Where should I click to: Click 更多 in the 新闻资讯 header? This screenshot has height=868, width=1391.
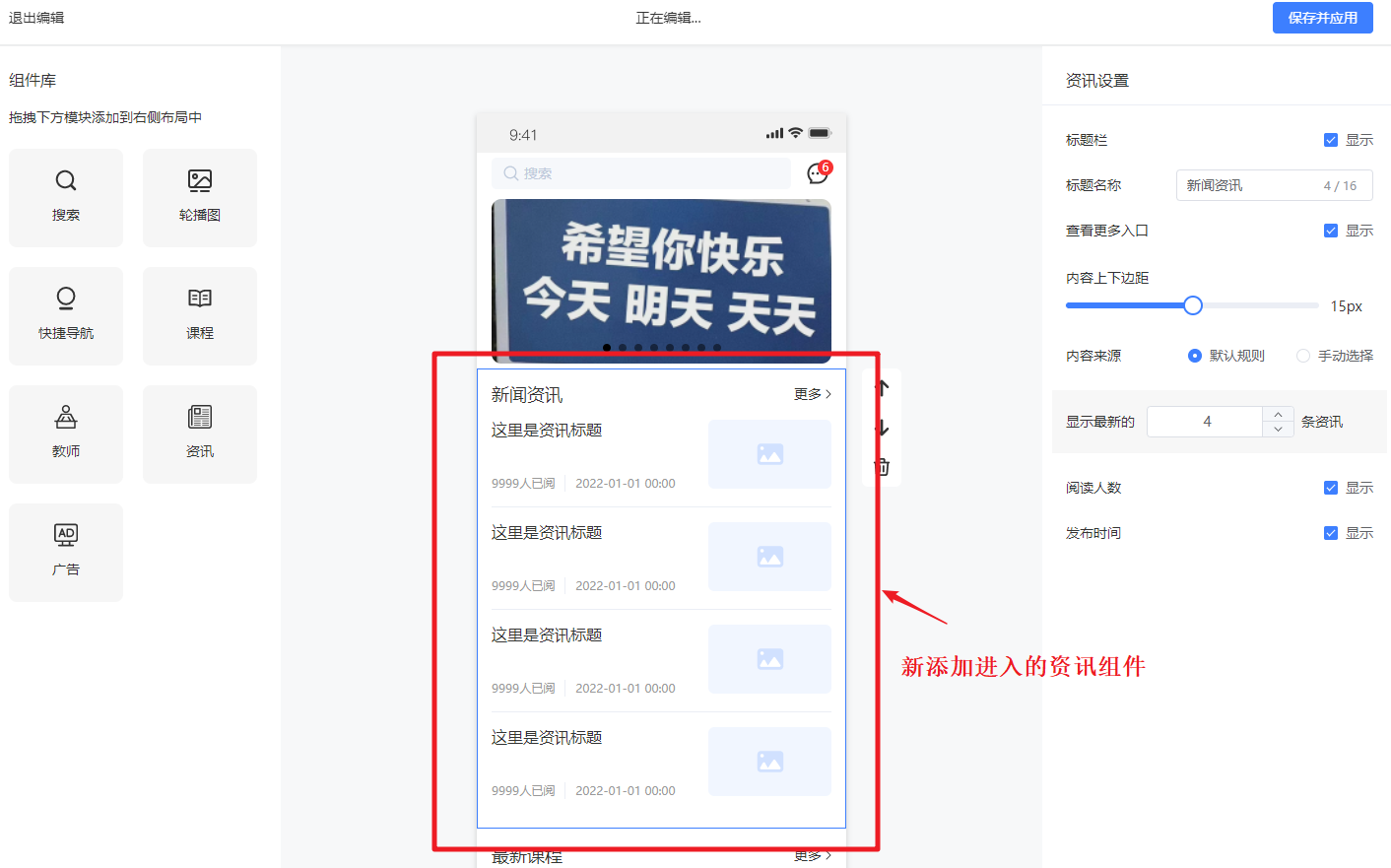click(813, 394)
